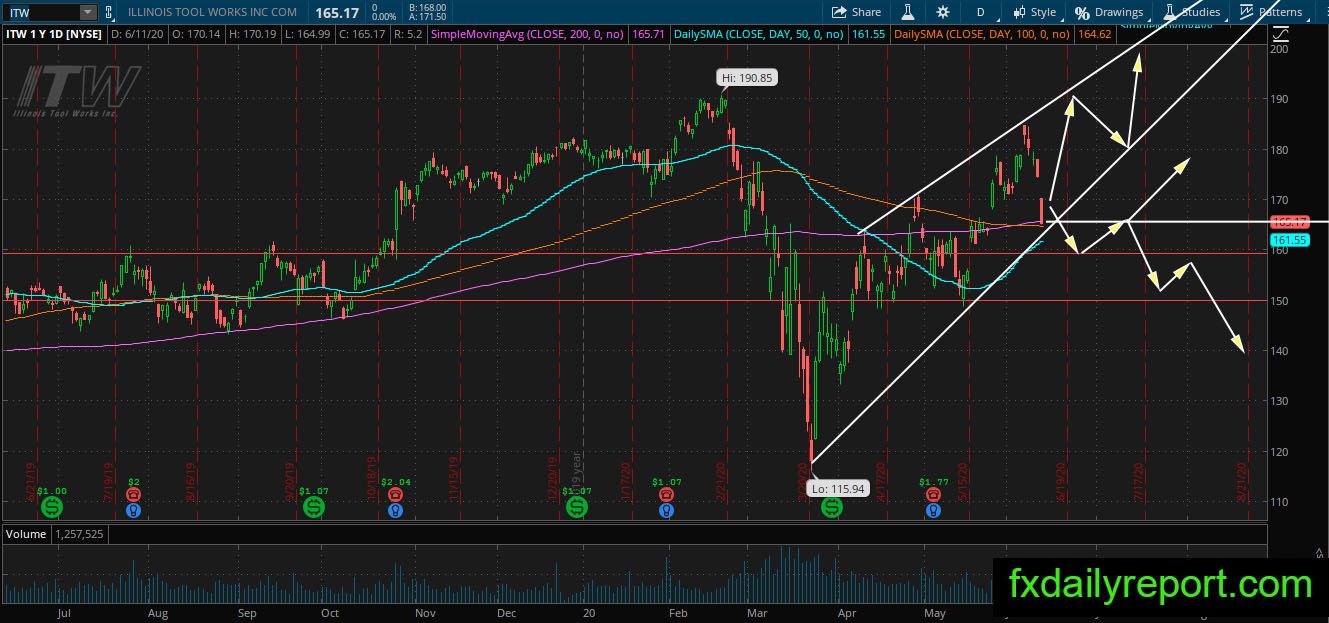Open the Style menu
Image resolution: width=1329 pixels, height=623 pixels.
[1035, 12]
